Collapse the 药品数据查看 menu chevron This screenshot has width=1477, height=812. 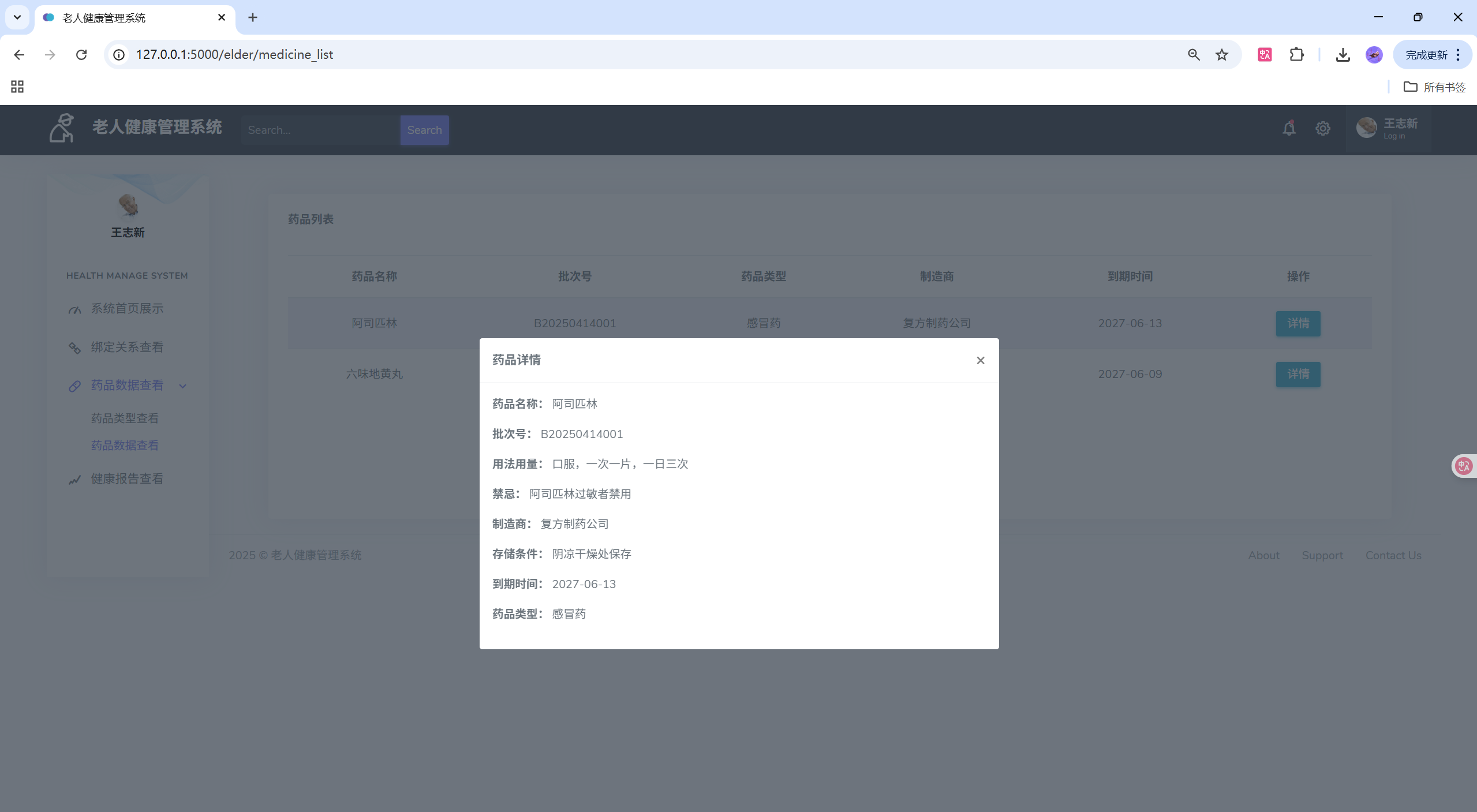click(x=183, y=386)
